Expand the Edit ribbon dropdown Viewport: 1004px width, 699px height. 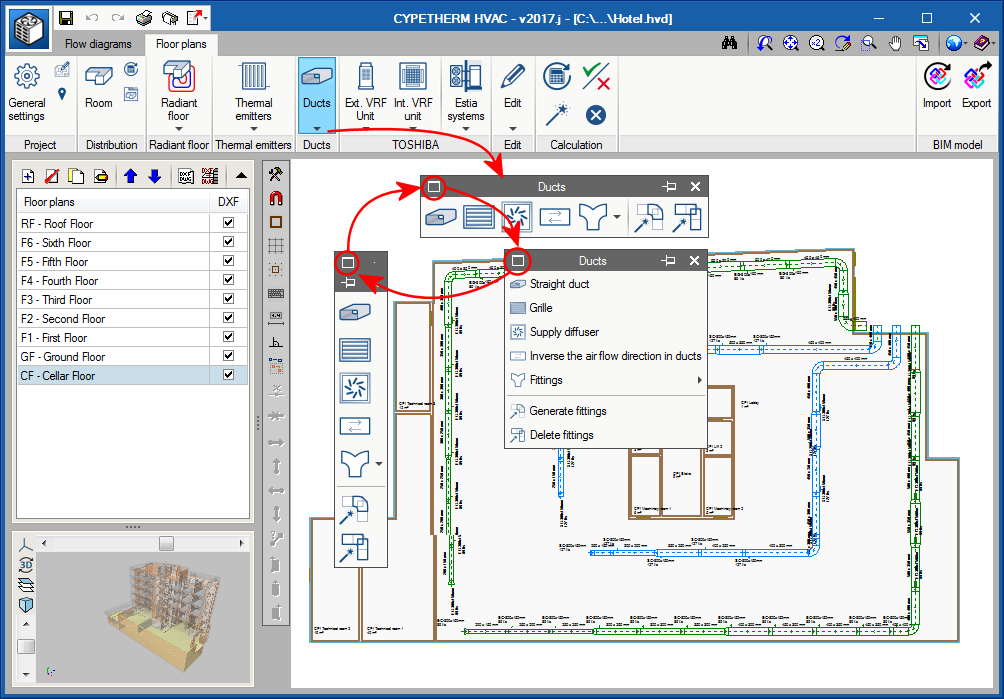pyautogui.click(x=512, y=128)
